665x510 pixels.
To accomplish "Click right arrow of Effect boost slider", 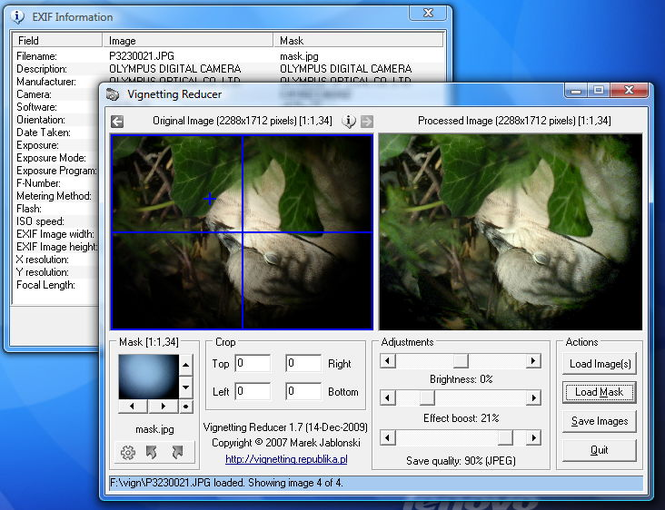I will point(533,398).
